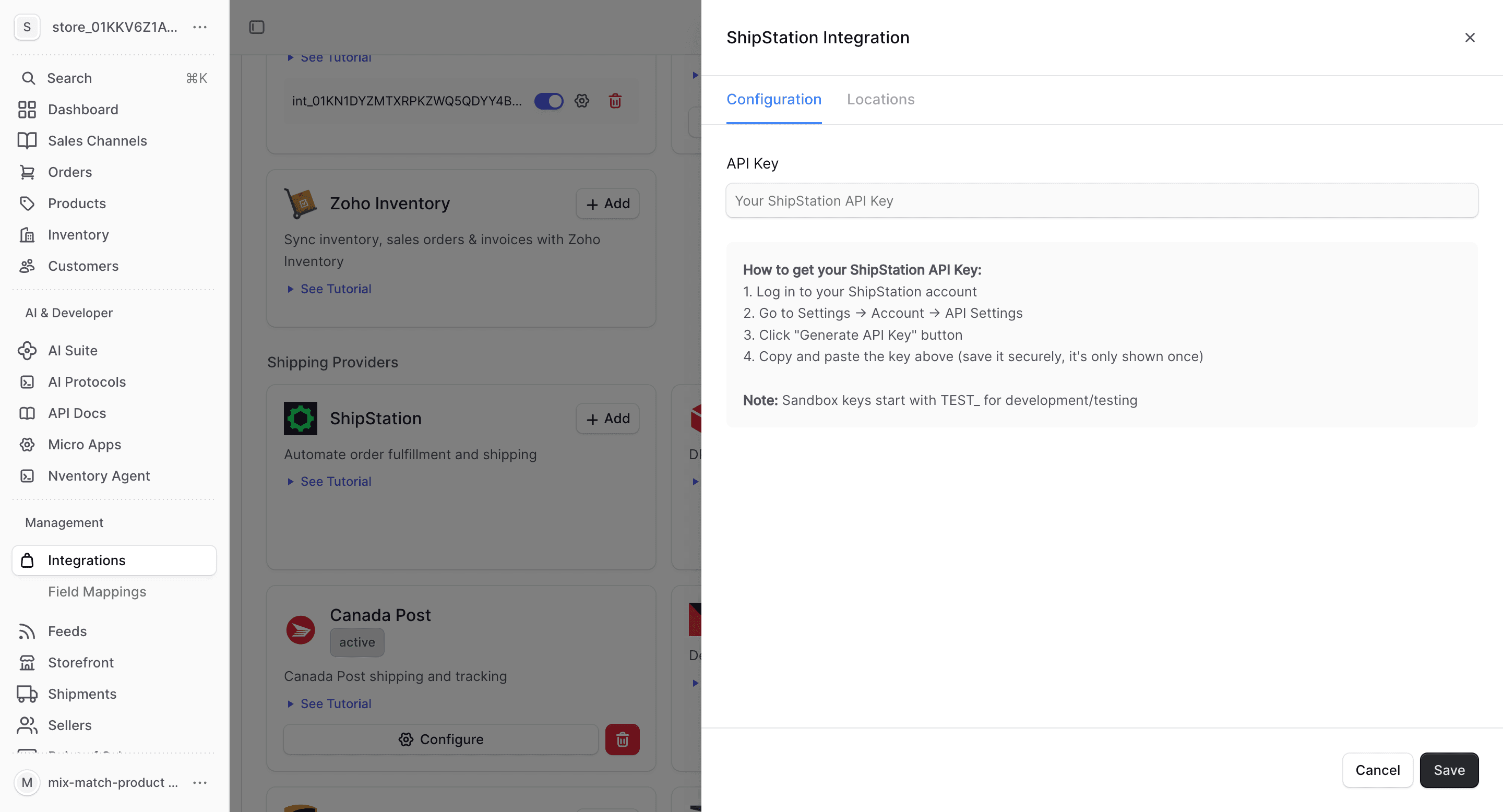The width and height of the screenshot is (1503, 812).
Task: Delete the int_01KN1DYZ integration
Action: point(615,101)
